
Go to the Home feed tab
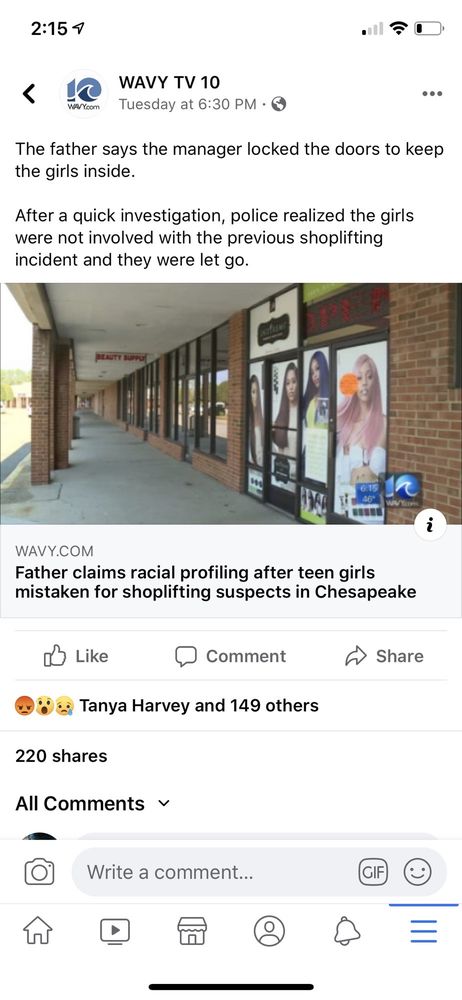click(x=38, y=931)
